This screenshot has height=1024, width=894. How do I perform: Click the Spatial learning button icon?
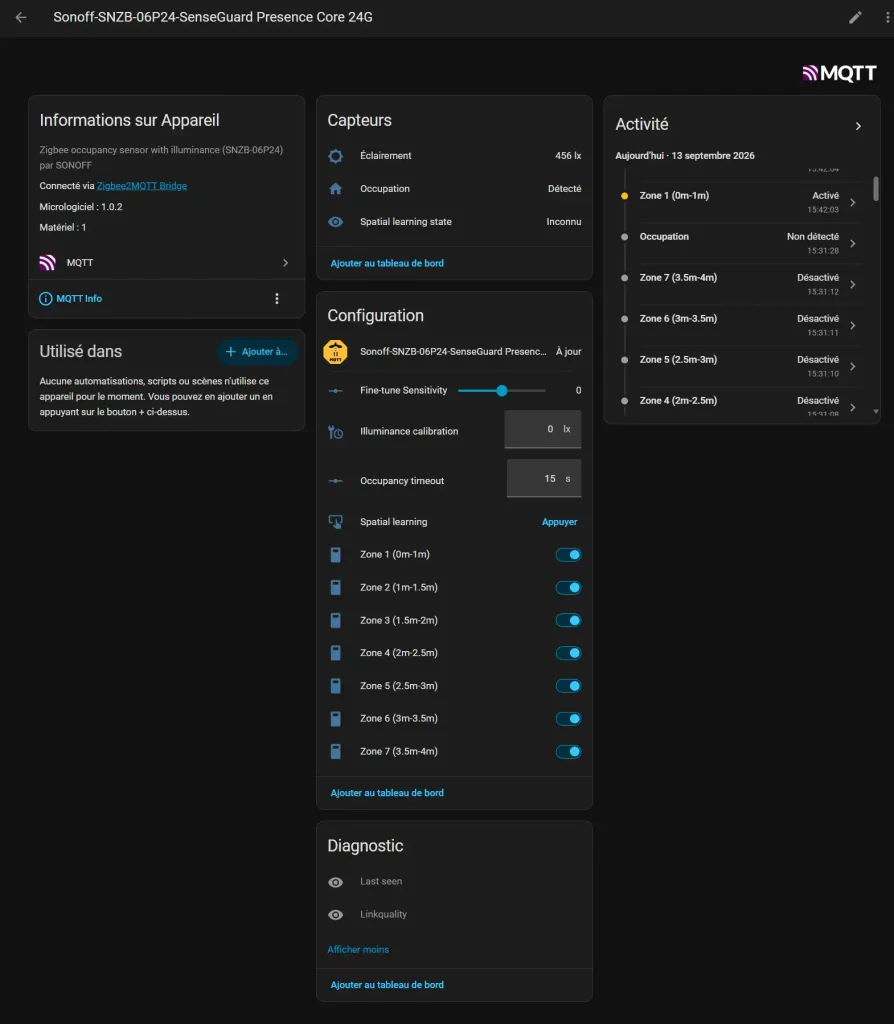(336, 522)
